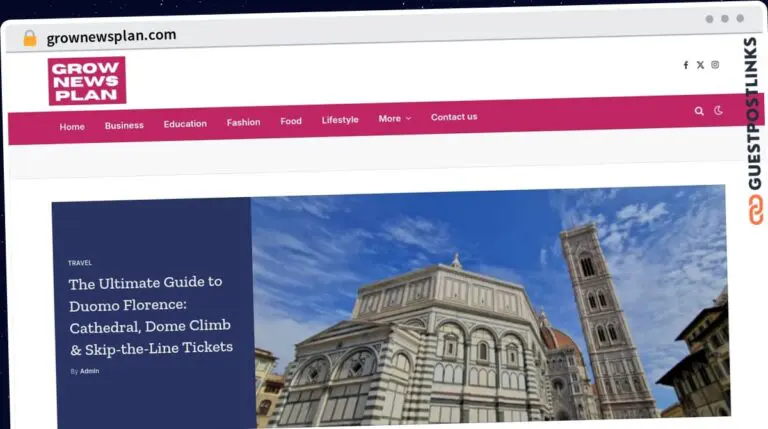Open the X (Twitter) social icon
The width and height of the screenshot is (768, 429).
coord(700,65)
